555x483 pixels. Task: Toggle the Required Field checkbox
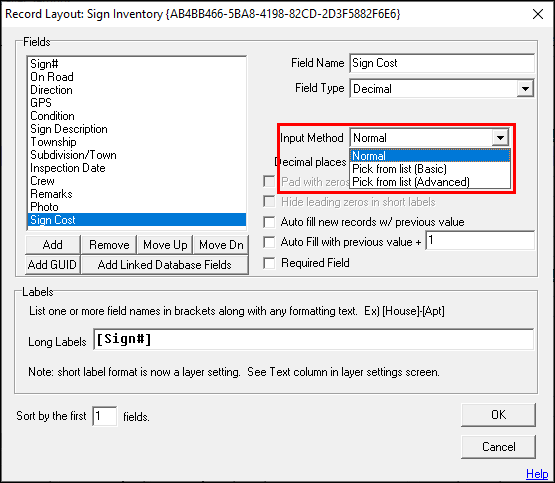point(269,263)
